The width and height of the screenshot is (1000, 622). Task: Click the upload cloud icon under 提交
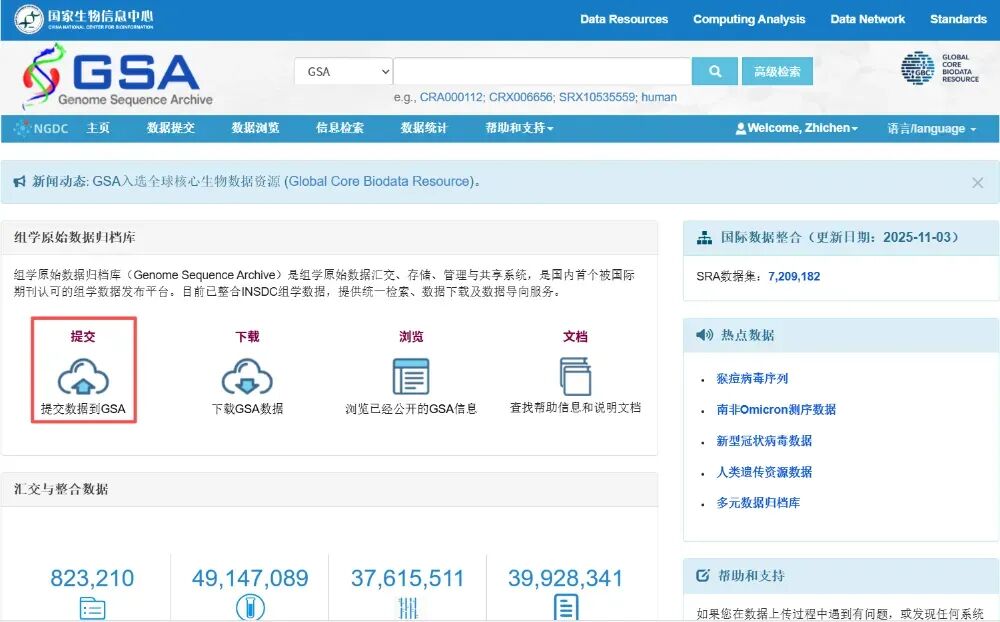point(83,376)
